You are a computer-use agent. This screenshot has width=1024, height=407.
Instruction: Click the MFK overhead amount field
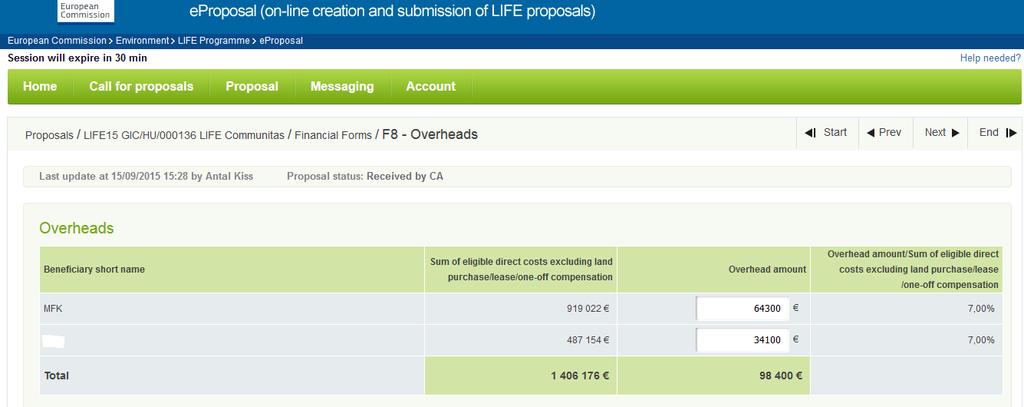point(743,308)
